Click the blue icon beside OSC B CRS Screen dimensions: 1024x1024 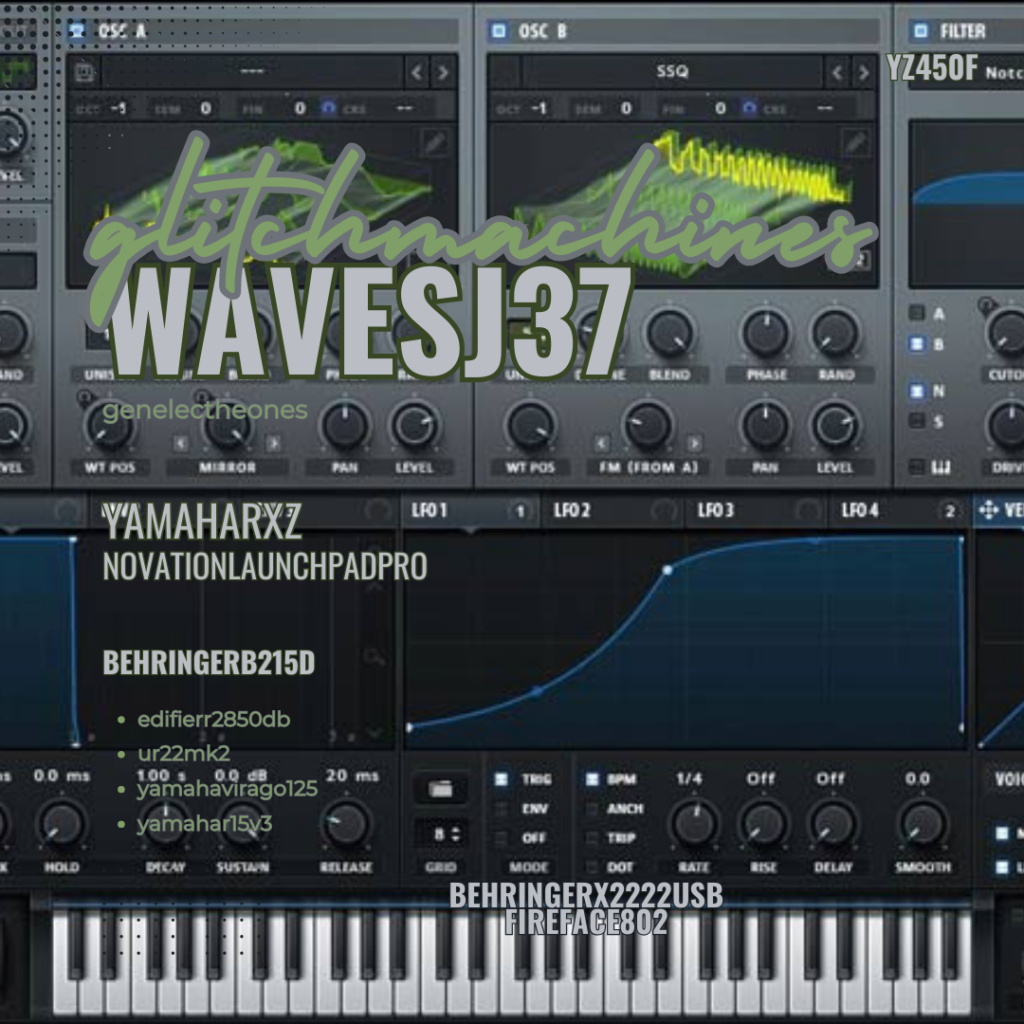pyautogui.click(x=749, y=108)
